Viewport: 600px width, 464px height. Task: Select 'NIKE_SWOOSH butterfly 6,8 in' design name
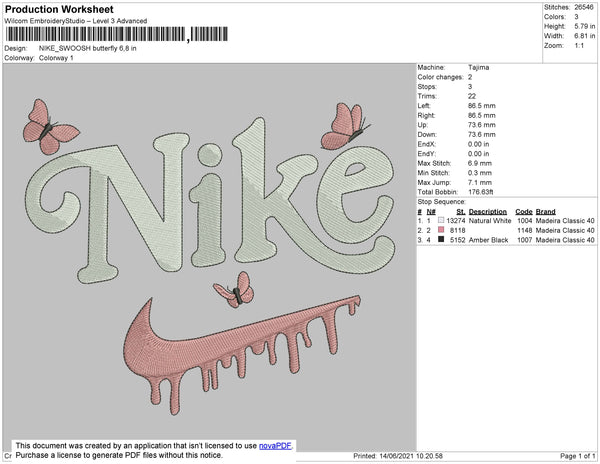[88, 49]
